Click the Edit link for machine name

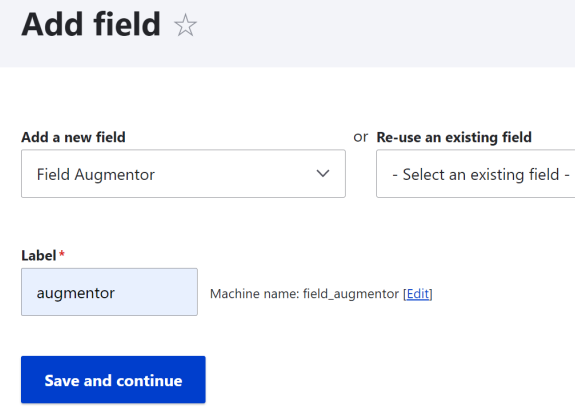[x=418, y=294]
